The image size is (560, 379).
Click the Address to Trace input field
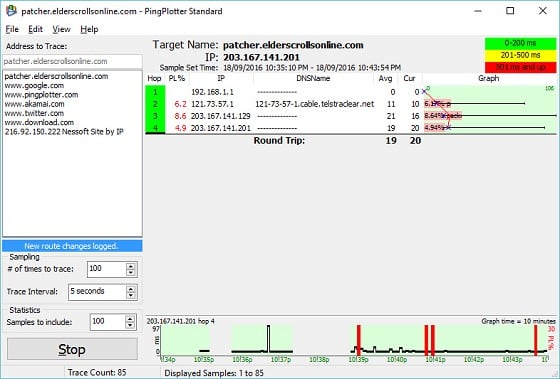[72, 61]
